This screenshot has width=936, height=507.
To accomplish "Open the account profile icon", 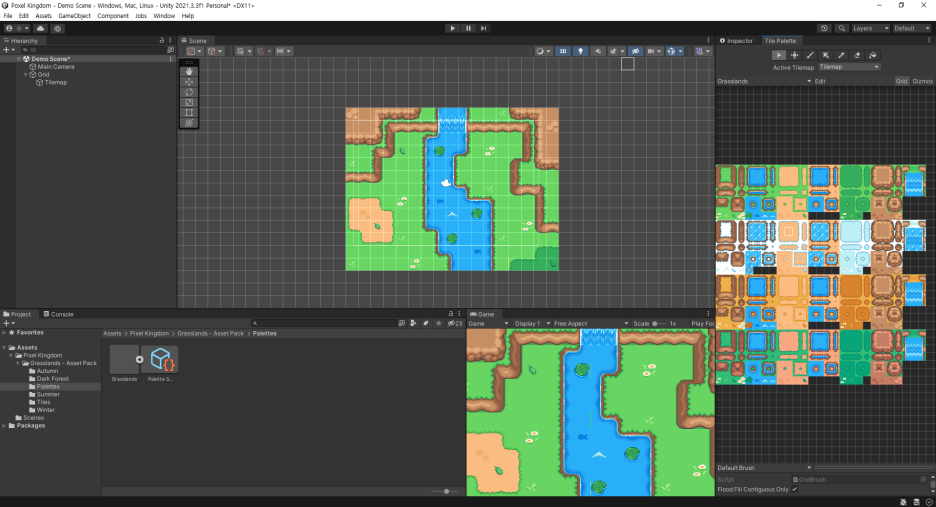I will click(x=9, y=28).
